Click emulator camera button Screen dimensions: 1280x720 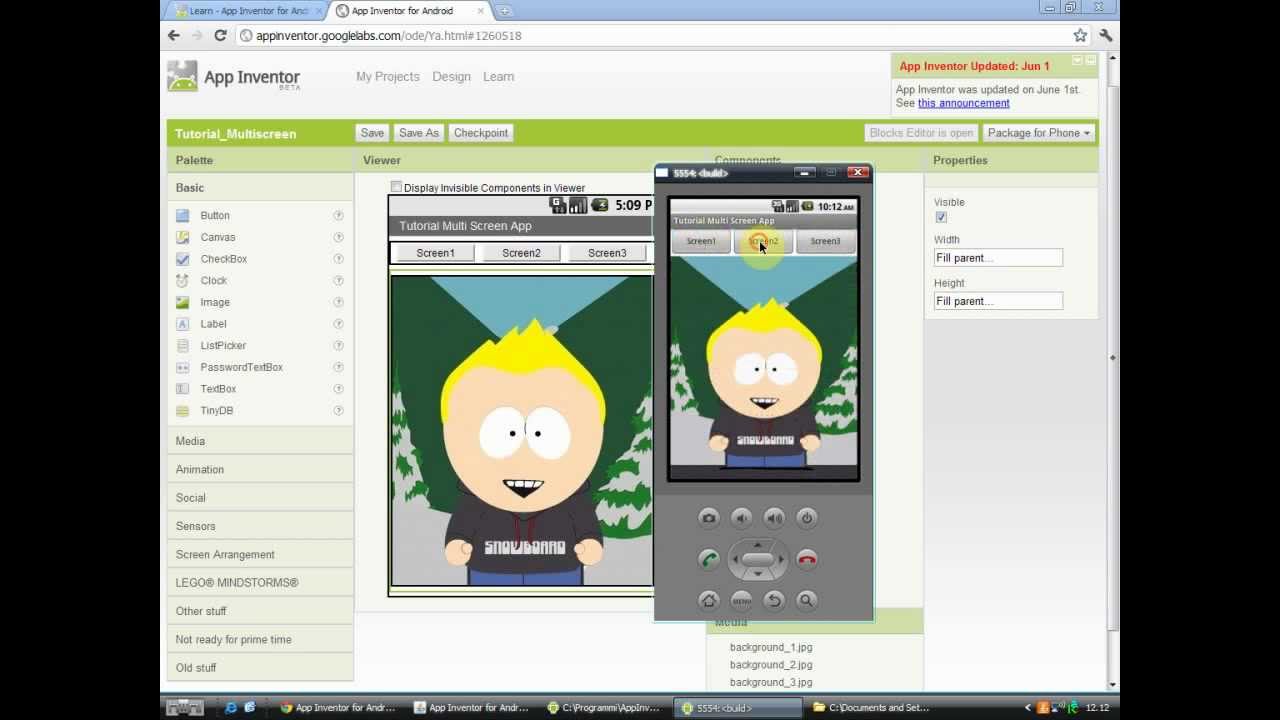coord(709,517)
